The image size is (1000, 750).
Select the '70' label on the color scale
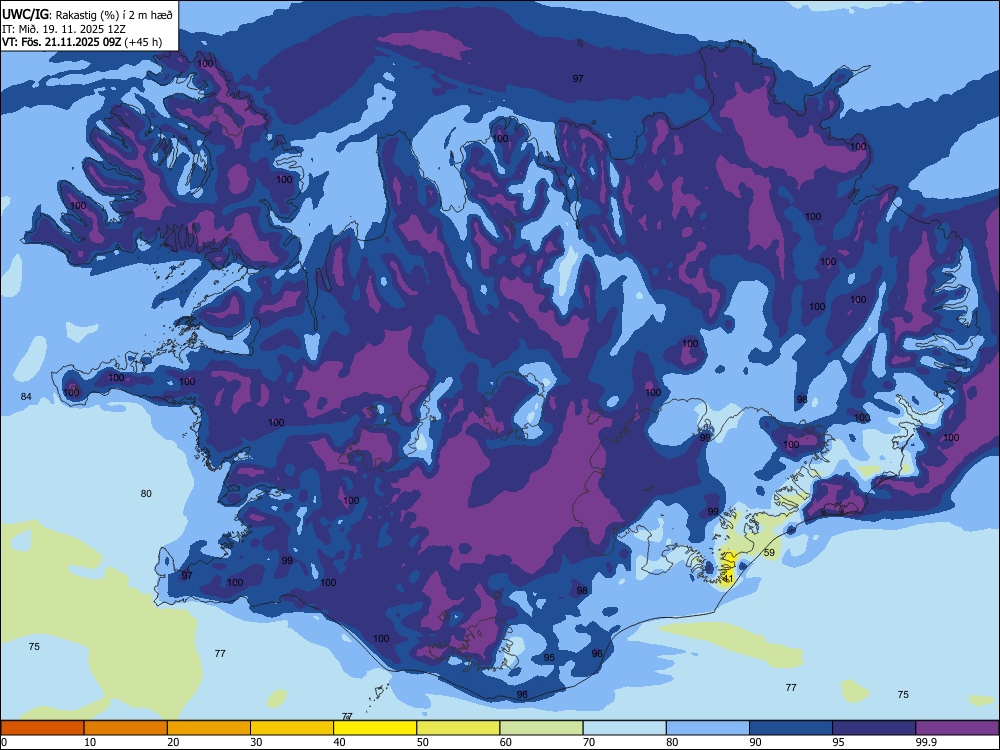(589, 742)
